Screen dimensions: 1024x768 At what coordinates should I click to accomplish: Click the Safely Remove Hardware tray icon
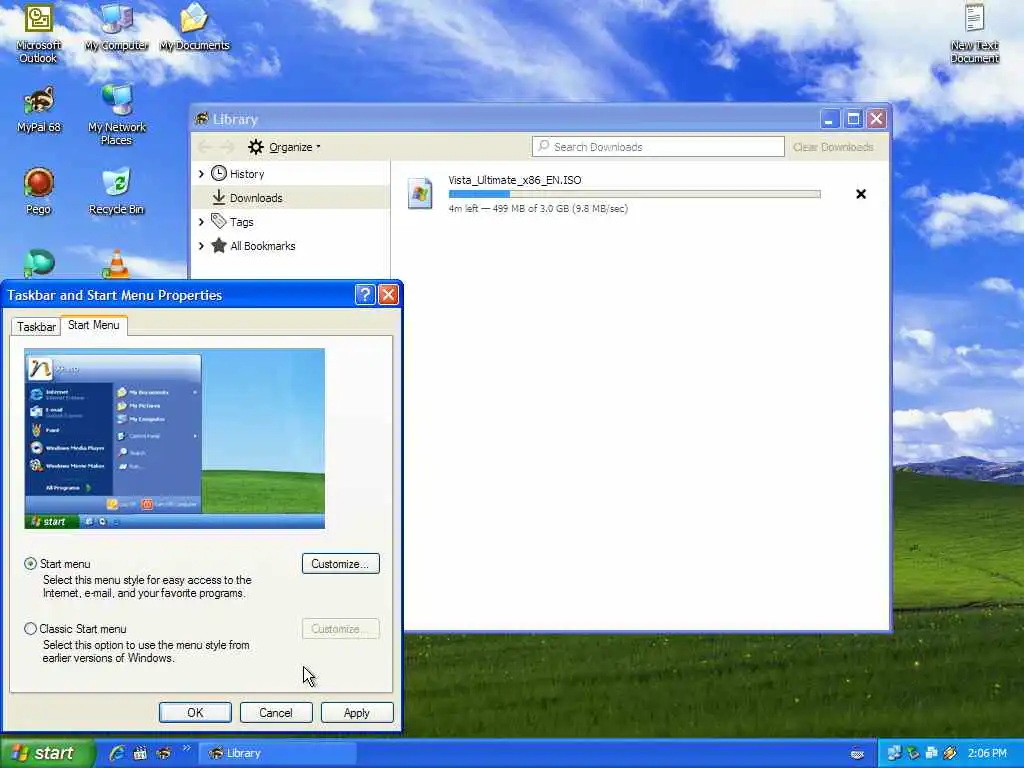pyautogui.click(x=913, y=753)
